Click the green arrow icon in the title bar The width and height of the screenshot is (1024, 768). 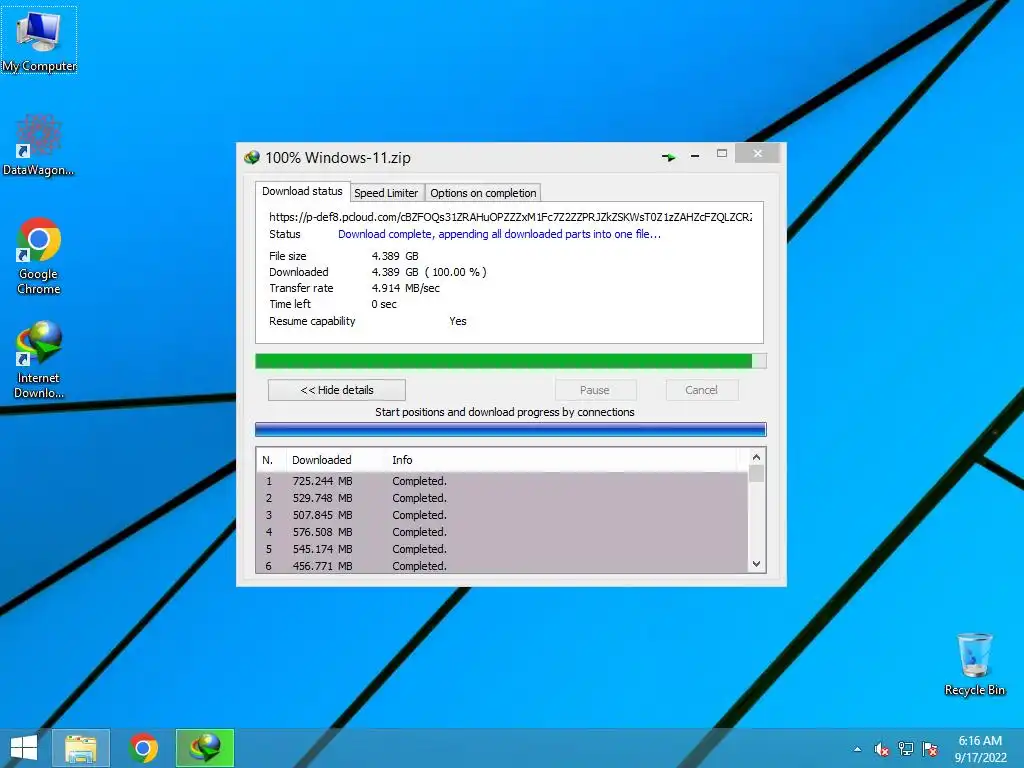(668, 157)
